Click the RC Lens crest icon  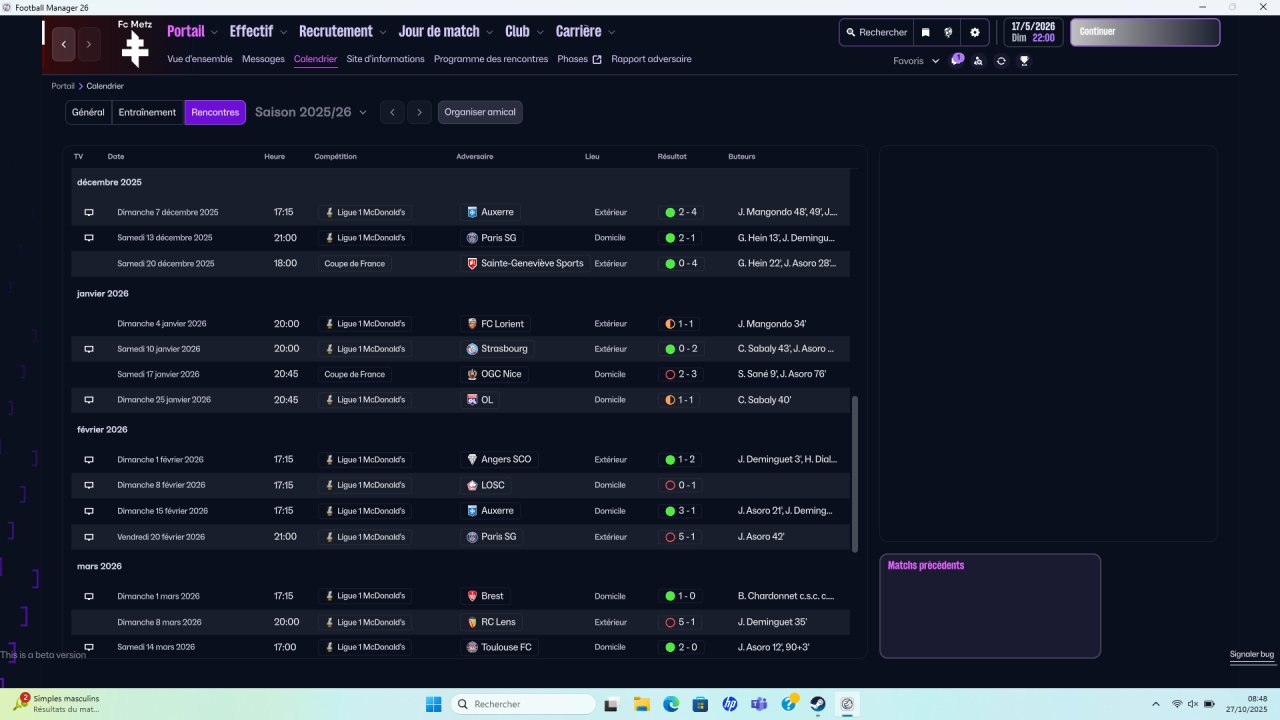[472, 622]
